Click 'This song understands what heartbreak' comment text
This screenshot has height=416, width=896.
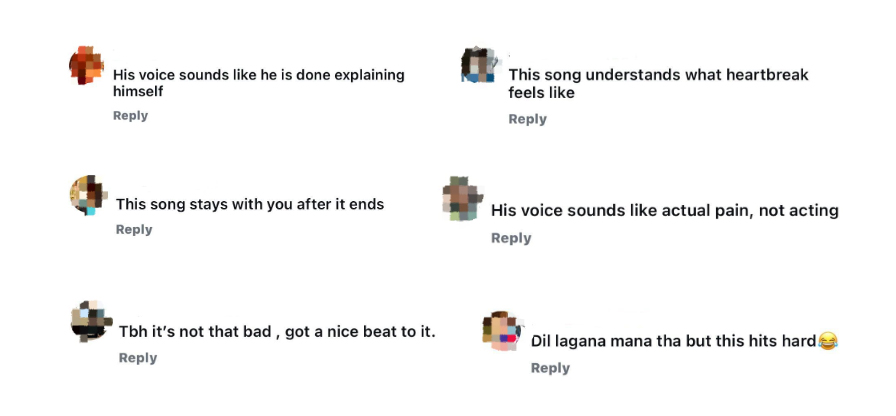tap(658, 75)
